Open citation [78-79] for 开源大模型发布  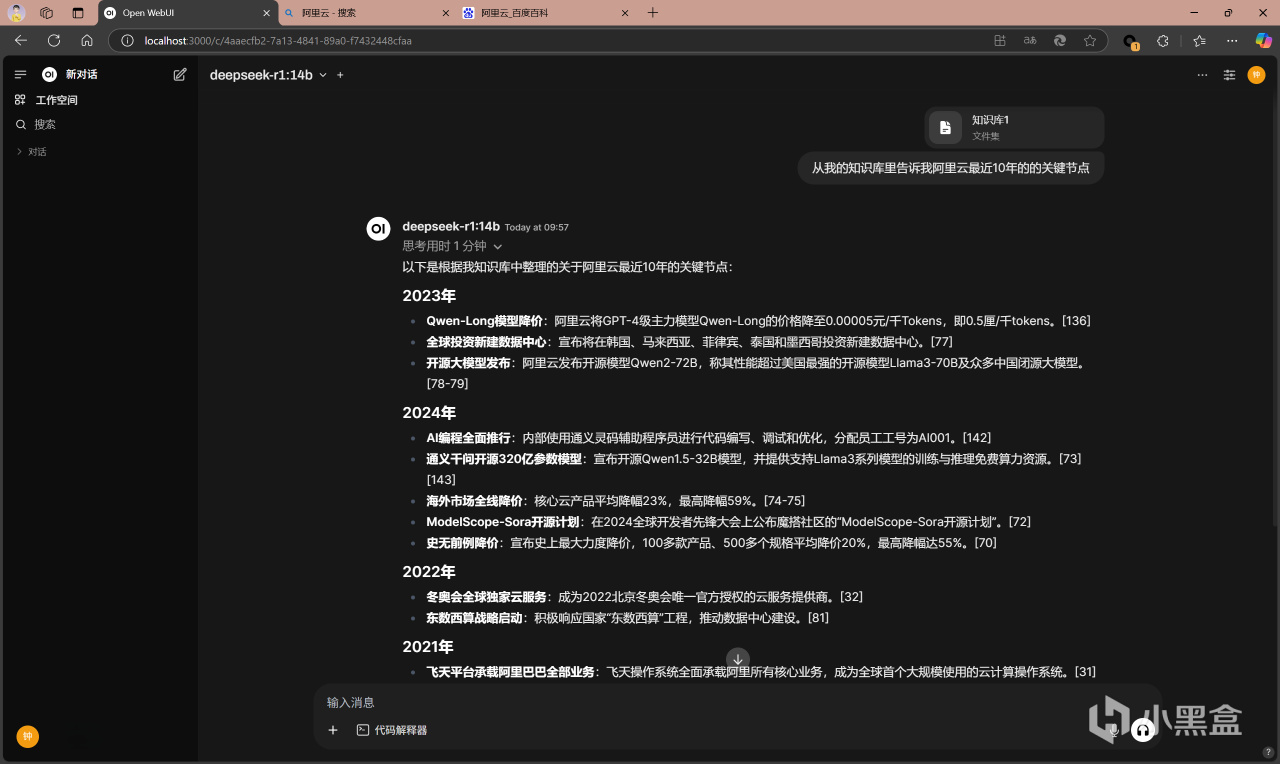[x=447, y=384]
